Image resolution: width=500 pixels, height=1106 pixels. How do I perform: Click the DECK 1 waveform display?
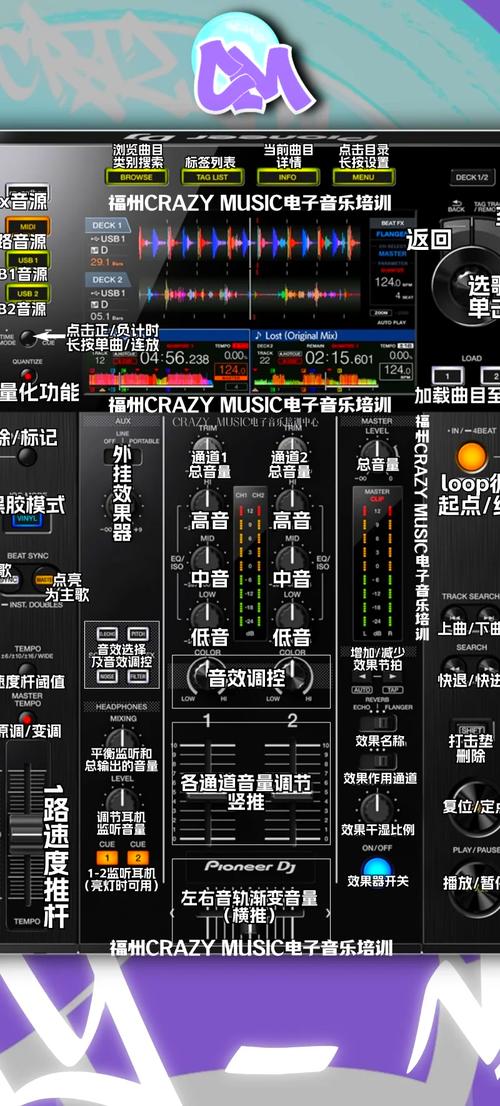pyautogui.click(x=250, y=243)
